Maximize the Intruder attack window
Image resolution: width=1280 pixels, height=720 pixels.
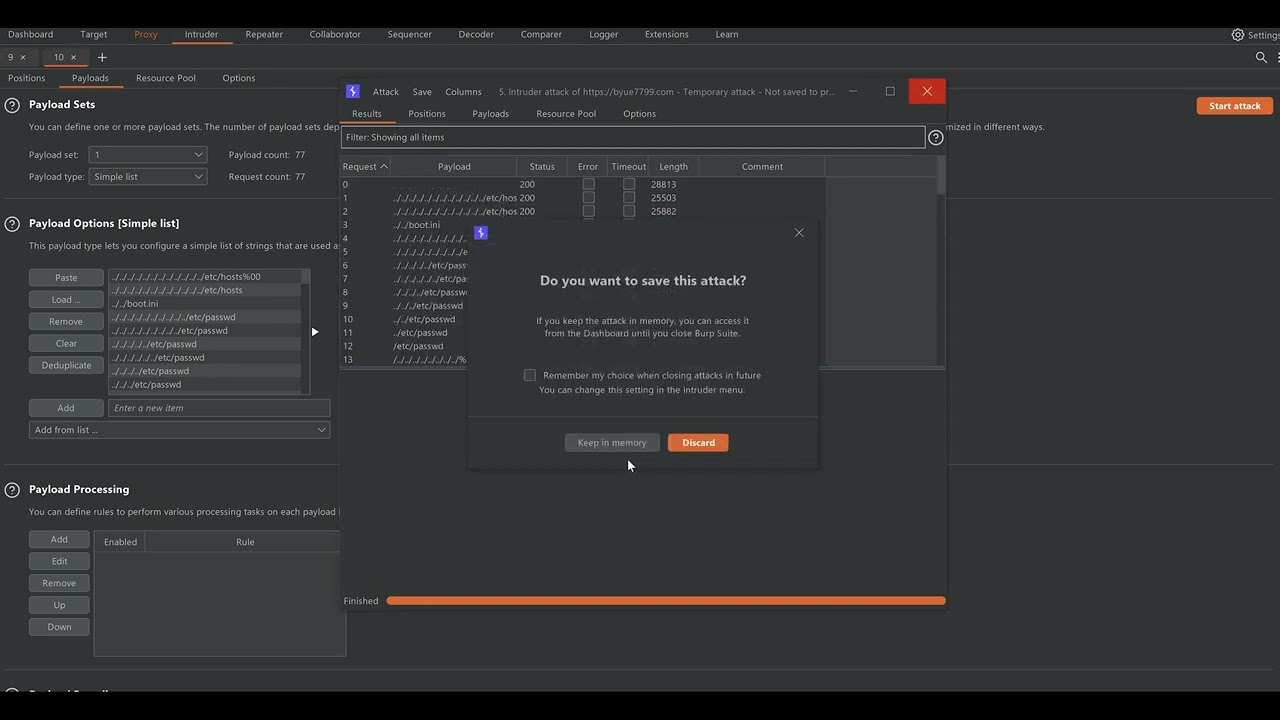coord(890,91)
